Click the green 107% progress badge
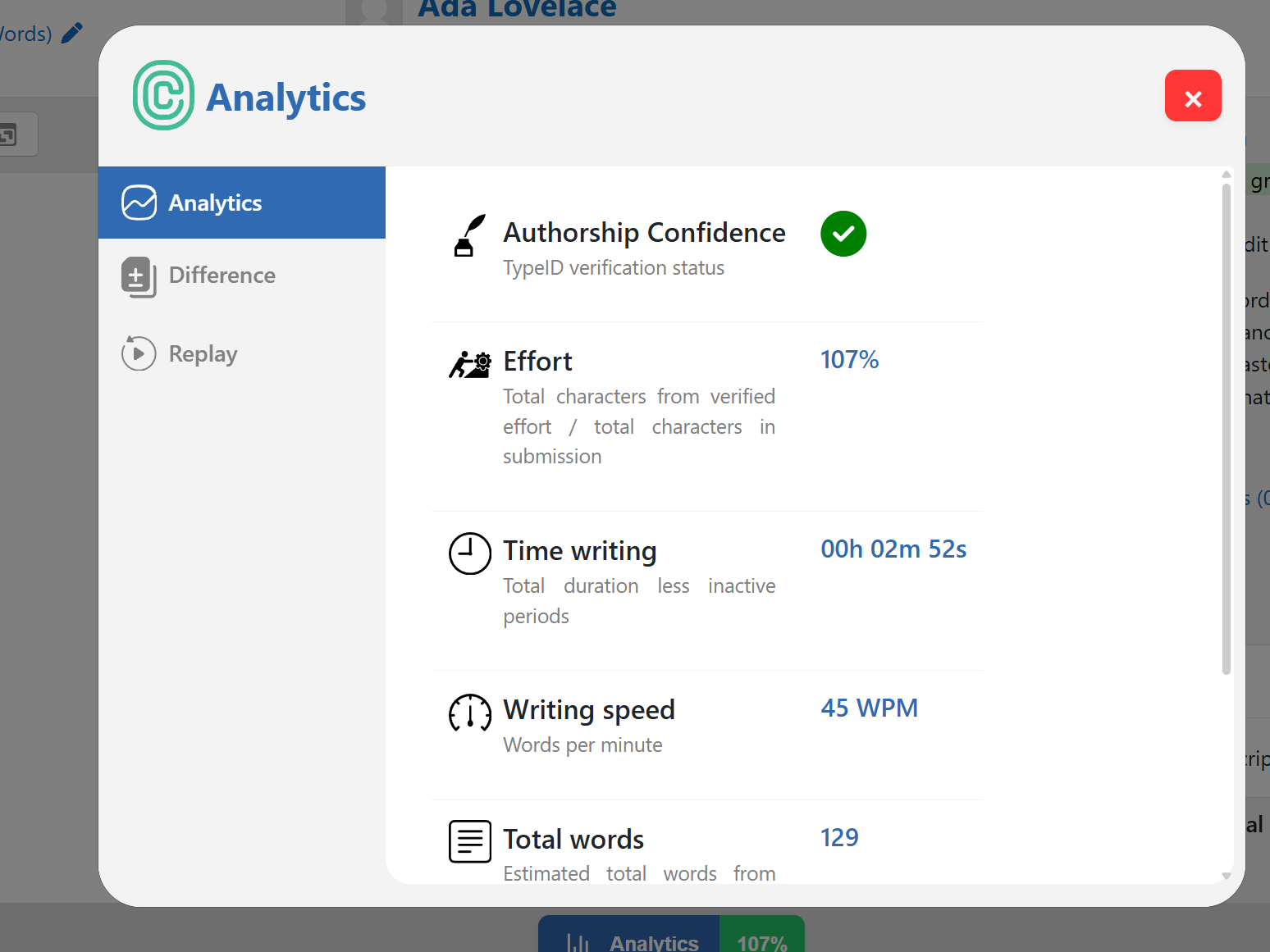This screenshot has height=952, width=1270. point(761,941)
